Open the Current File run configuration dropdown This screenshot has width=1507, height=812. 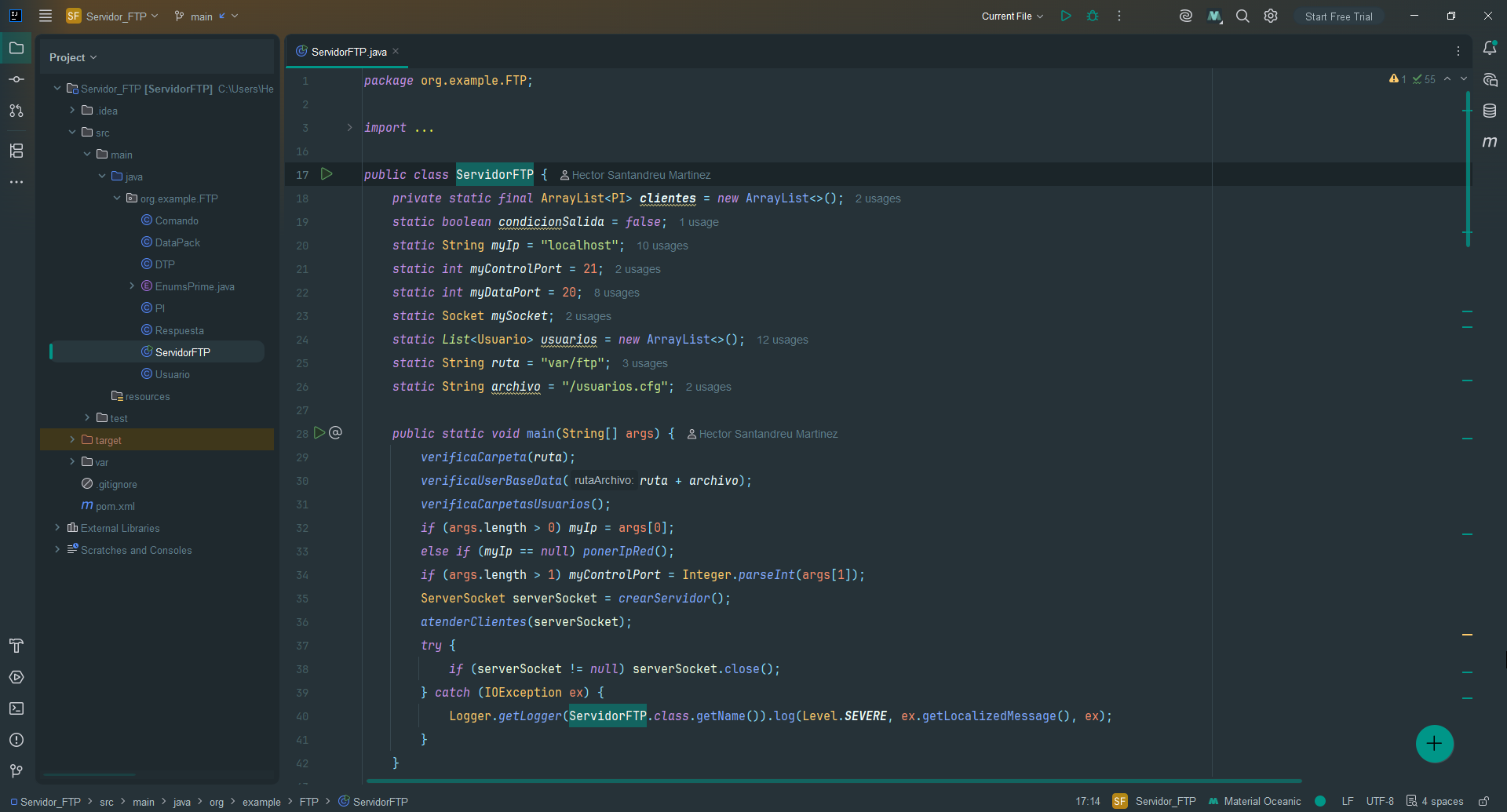(x=1013, y=16)
